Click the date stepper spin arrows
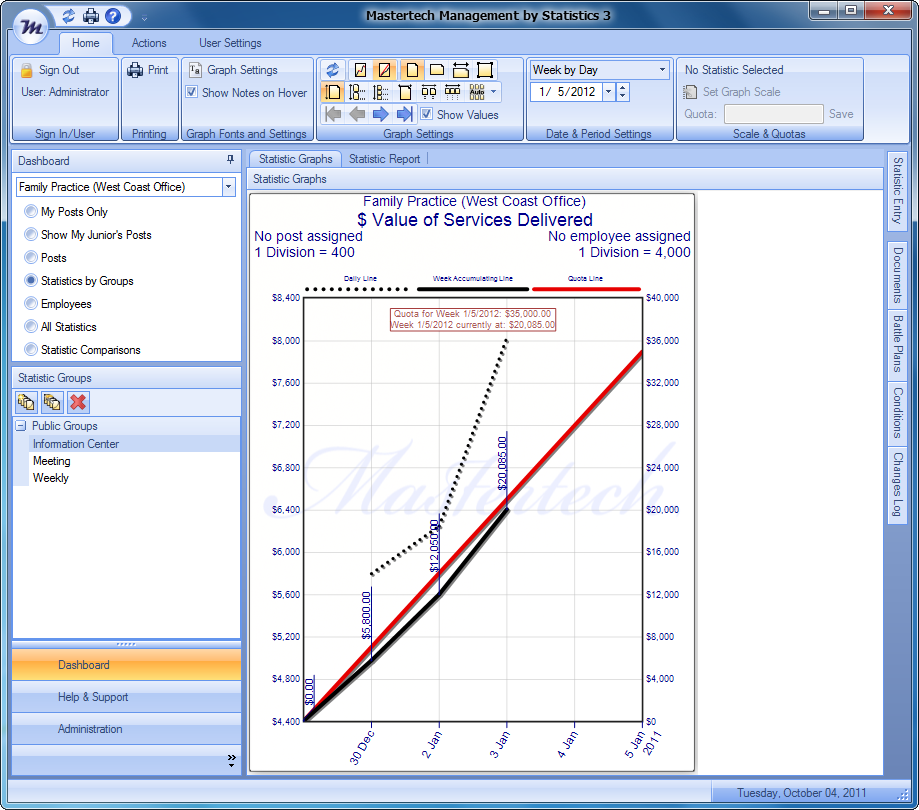This screenshot has width=919, height=810. point(622,92)
